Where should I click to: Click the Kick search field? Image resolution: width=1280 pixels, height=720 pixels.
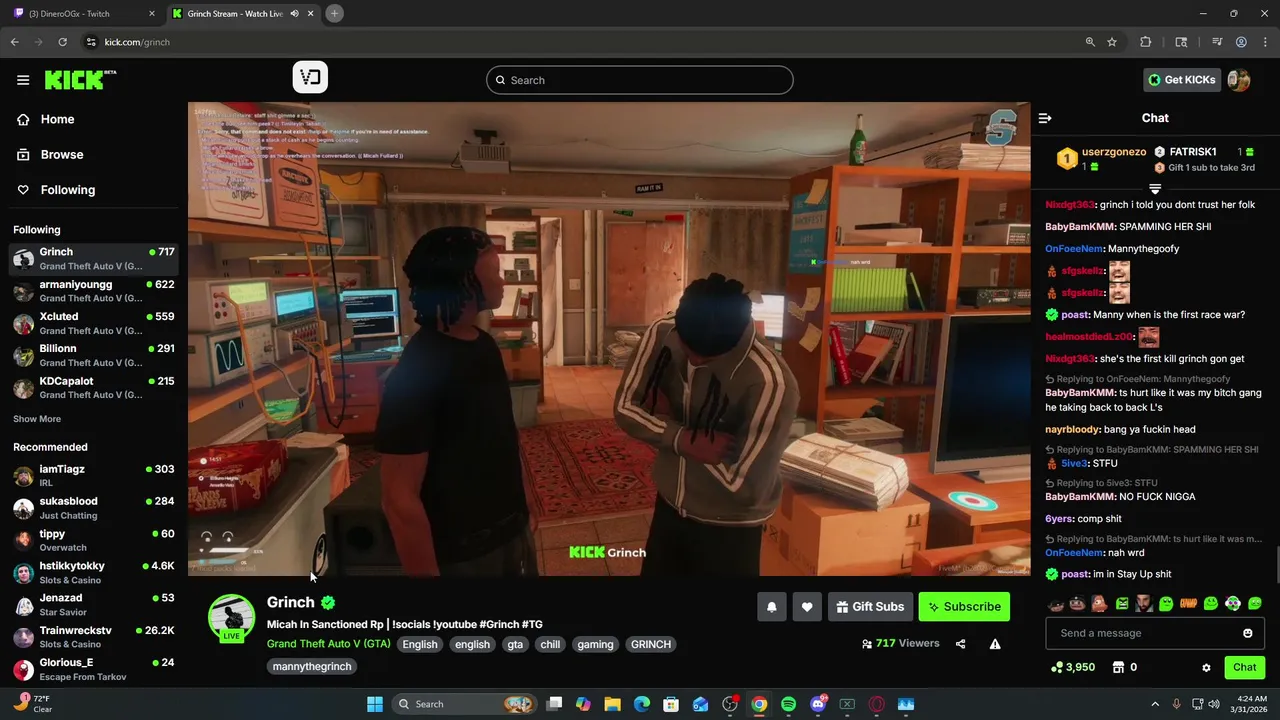click(640, 80)
